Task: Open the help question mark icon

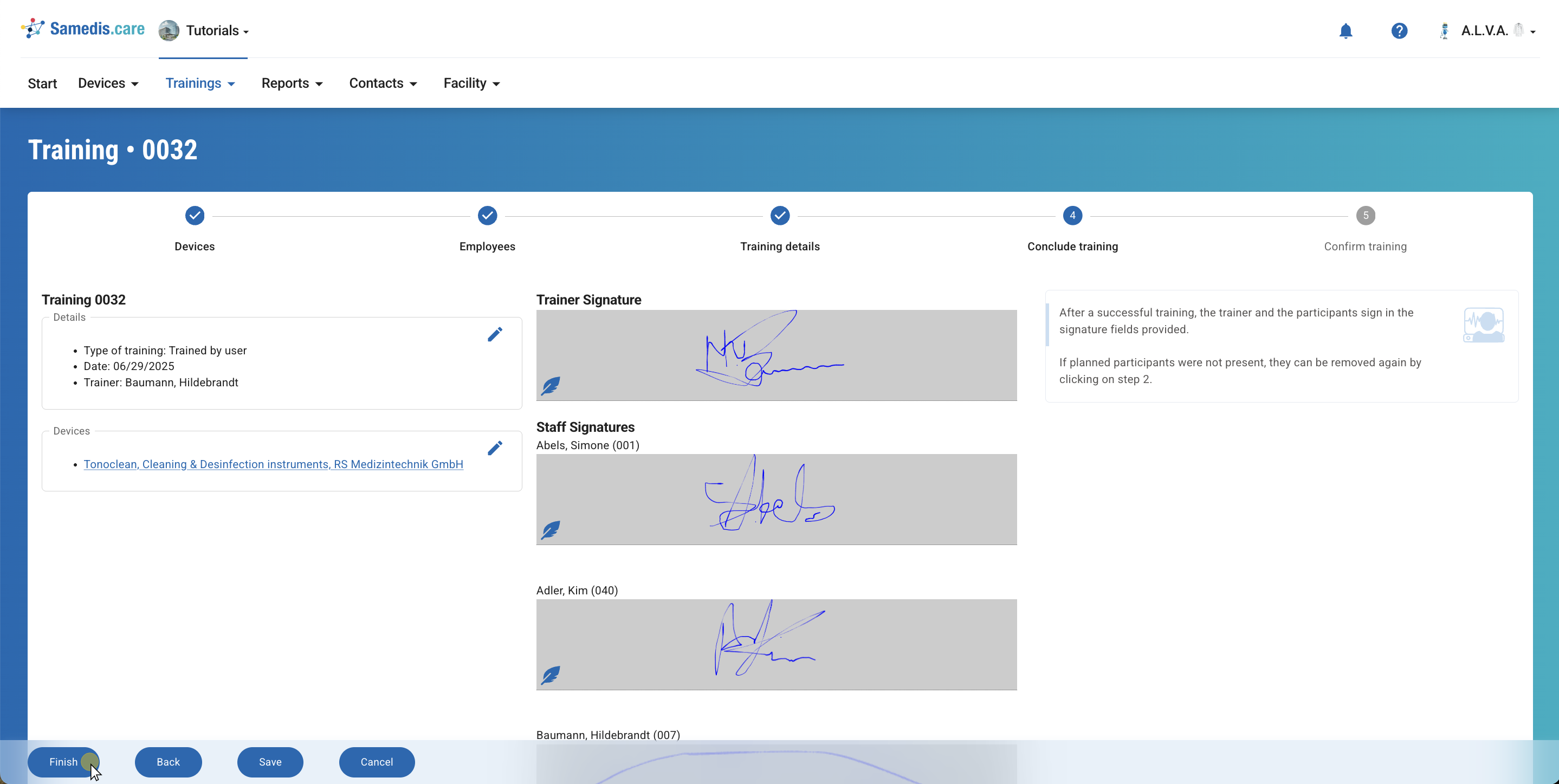Action: [1399, 31]
